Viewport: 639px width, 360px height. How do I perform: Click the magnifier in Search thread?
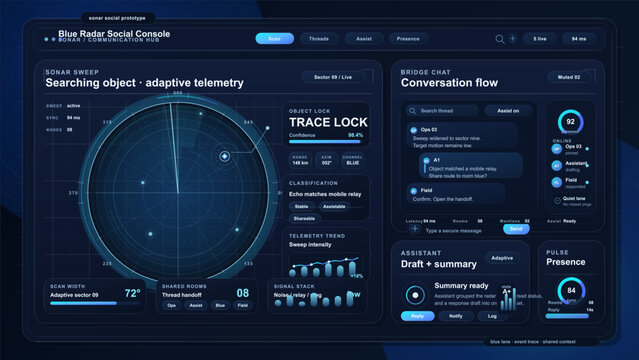412,111
